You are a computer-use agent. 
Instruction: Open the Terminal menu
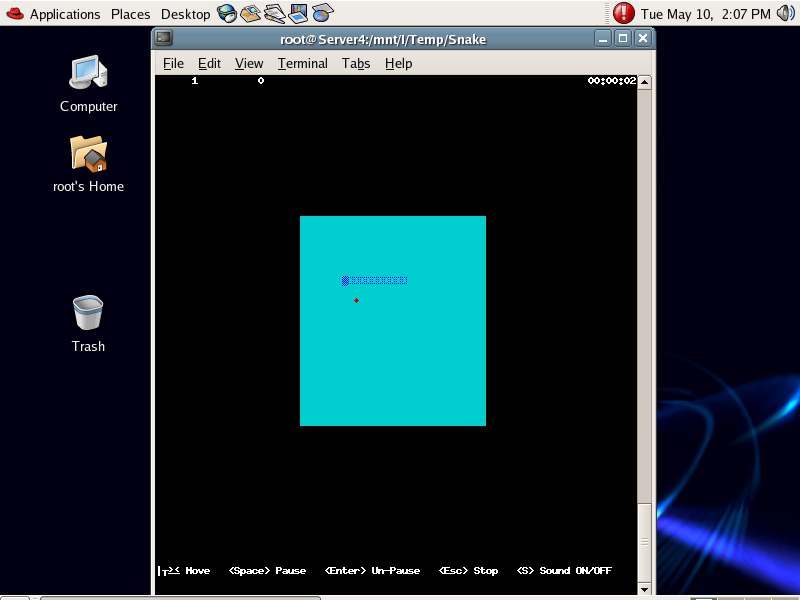302,63
